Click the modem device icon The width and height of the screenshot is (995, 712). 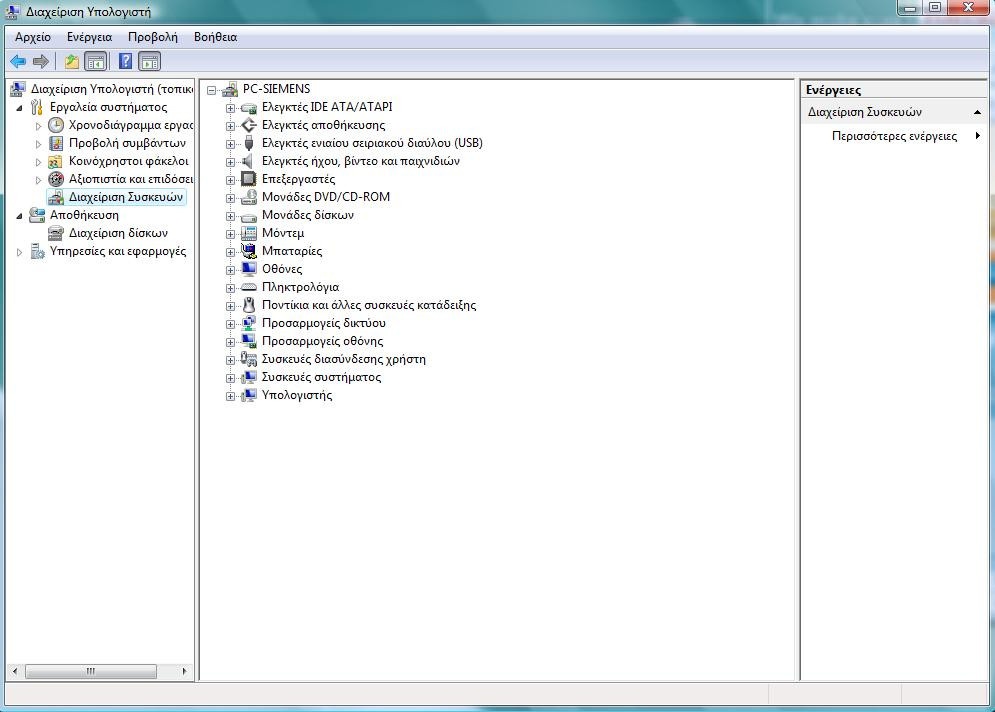tap(249, 234)
